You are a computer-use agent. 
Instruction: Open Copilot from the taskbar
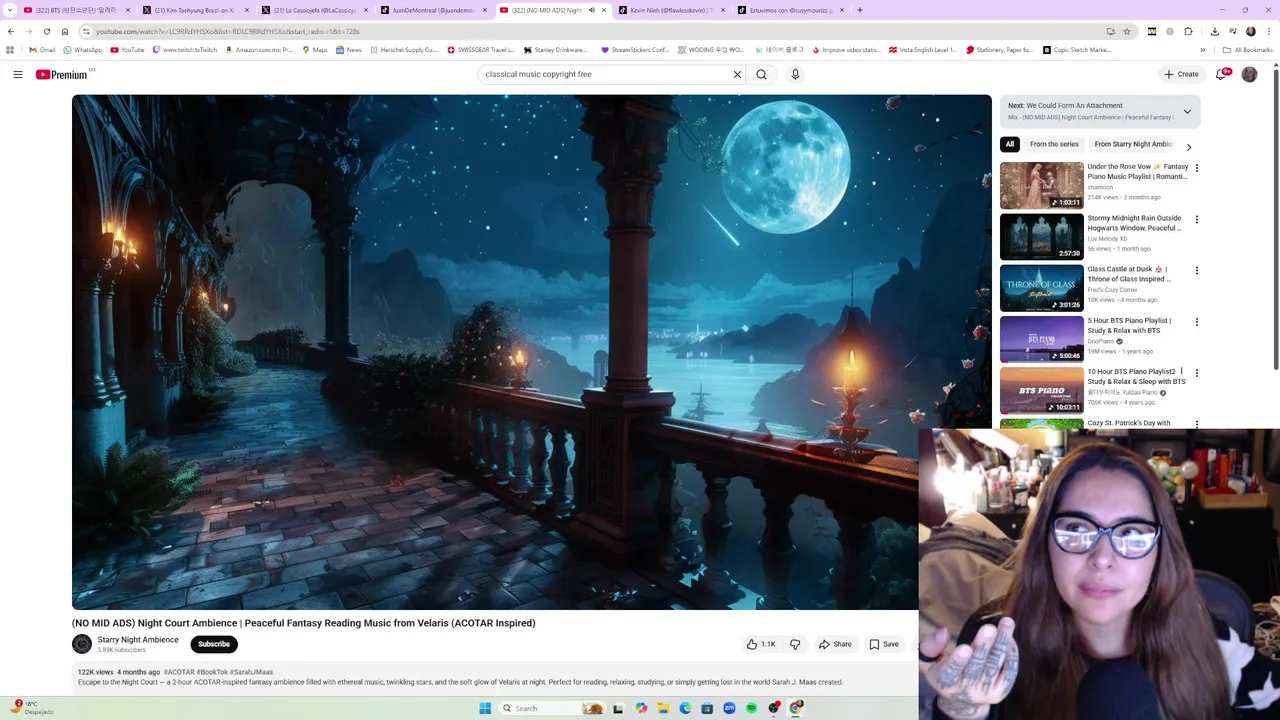tap(641, 708)
